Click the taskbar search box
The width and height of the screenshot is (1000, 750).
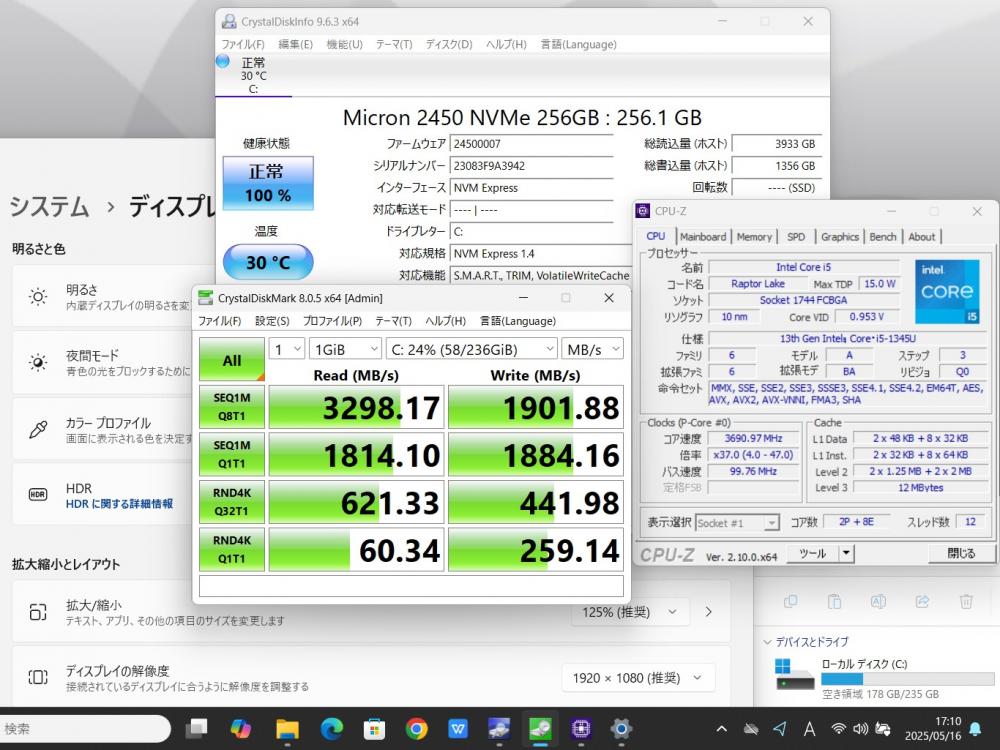click(x=85, y=728)
